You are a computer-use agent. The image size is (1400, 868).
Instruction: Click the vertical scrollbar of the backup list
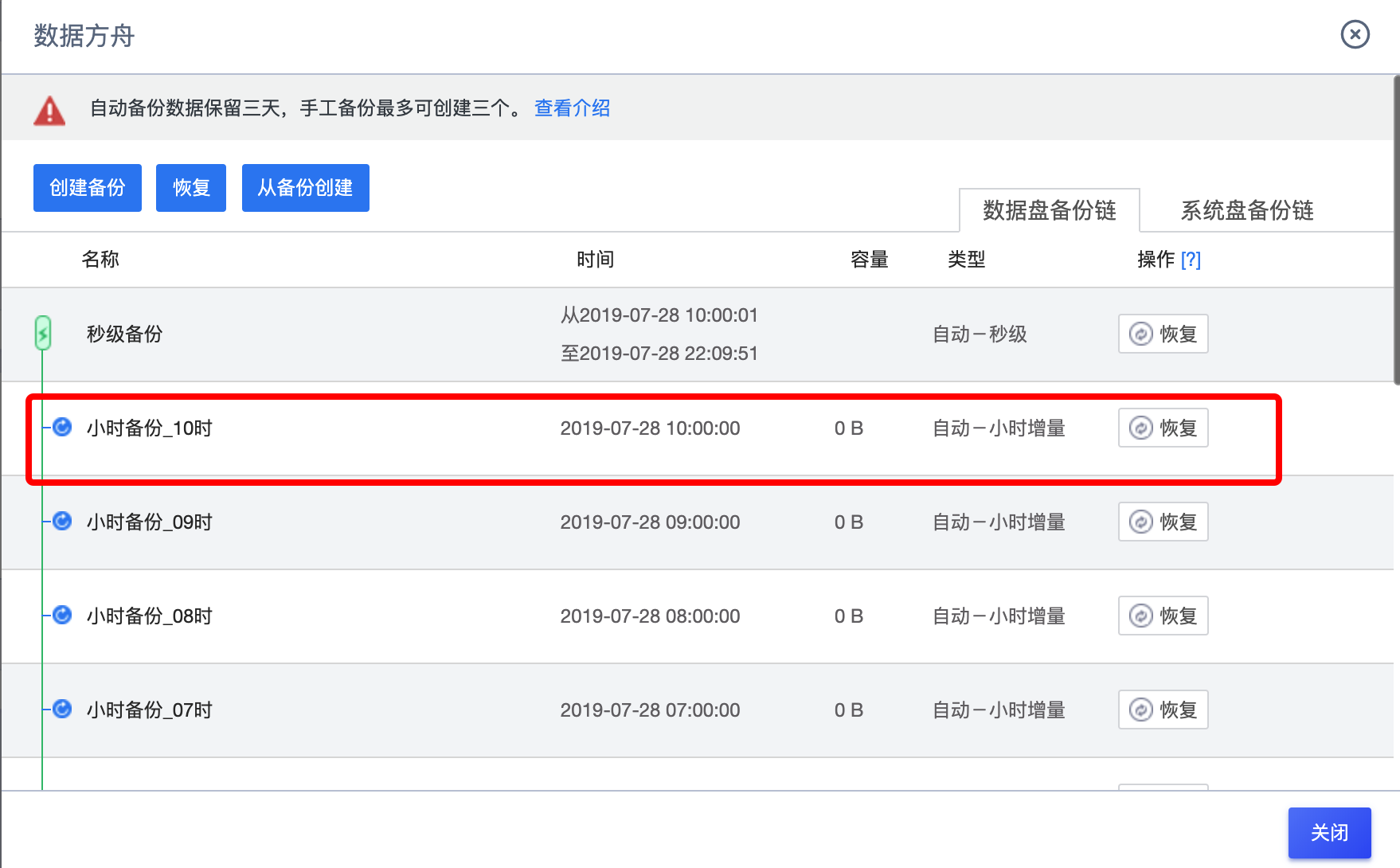[1397, 231]
